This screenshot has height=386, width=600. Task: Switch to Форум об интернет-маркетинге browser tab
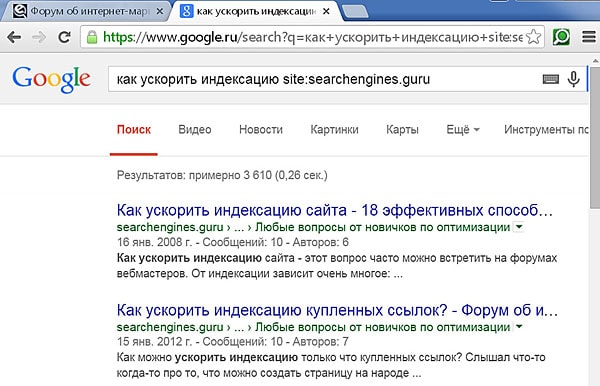pyautogui.click(x=86, y=11)
